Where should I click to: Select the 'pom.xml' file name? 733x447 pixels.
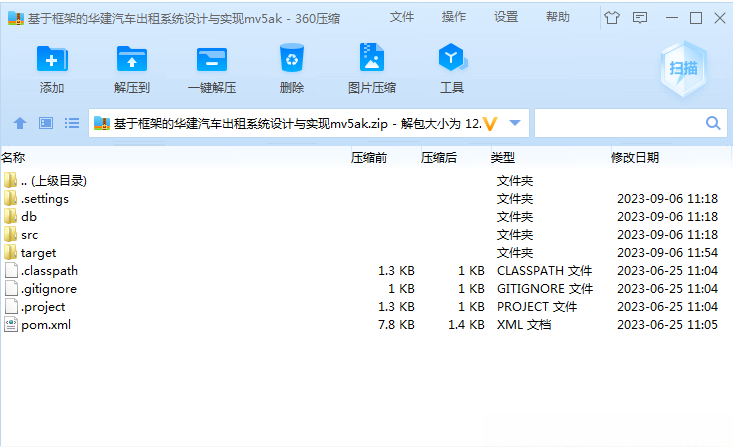[x=46, y=325]
